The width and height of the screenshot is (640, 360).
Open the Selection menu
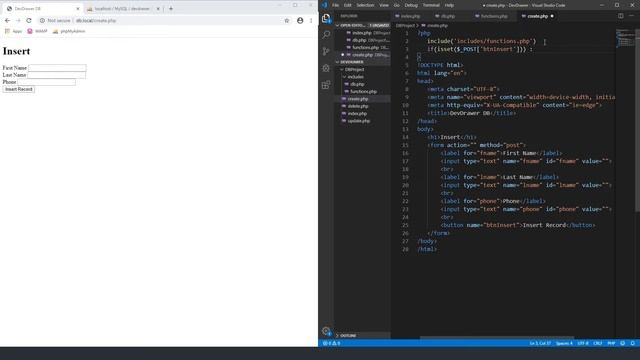[365, 5]
